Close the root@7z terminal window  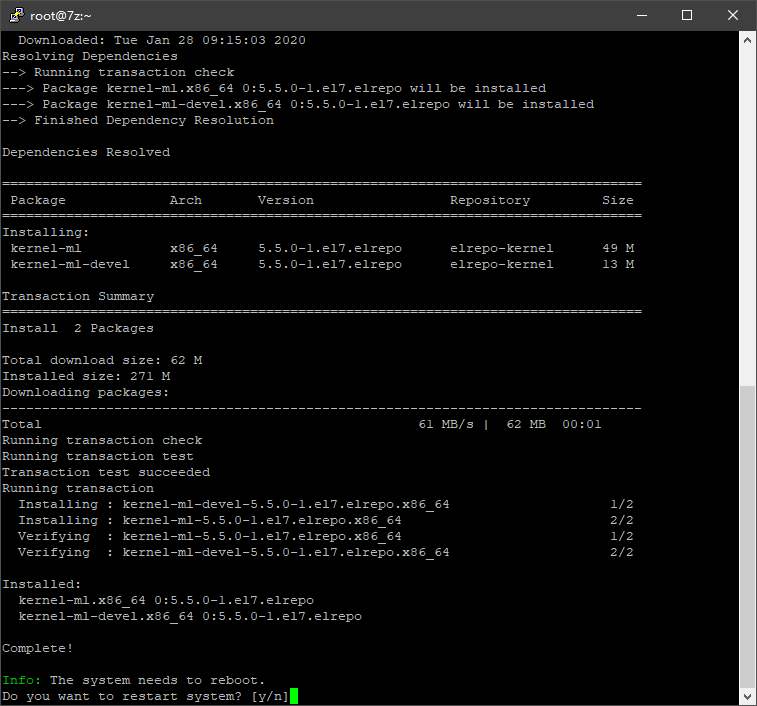[732, 15]
